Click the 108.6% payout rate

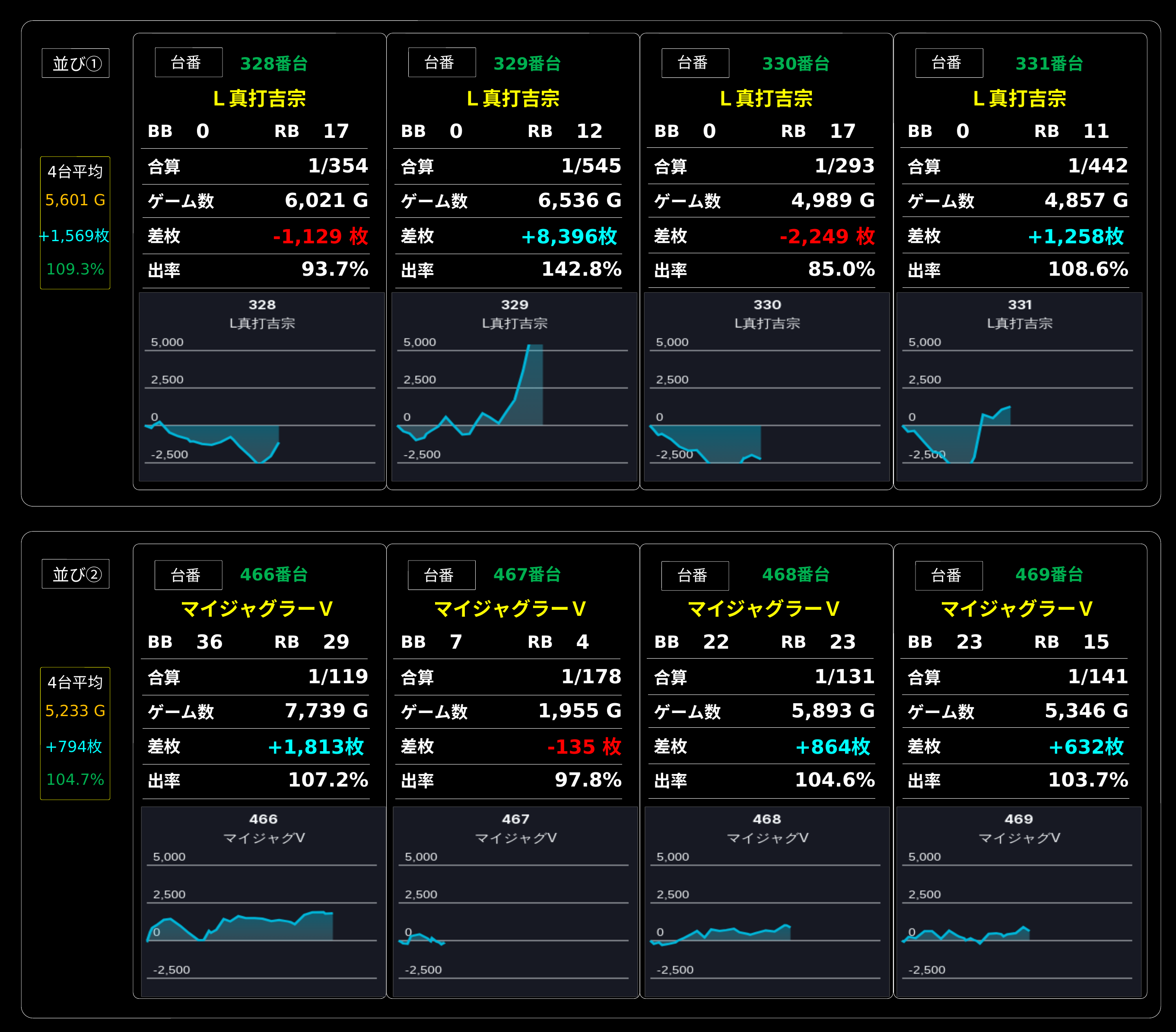(1089, 269)
